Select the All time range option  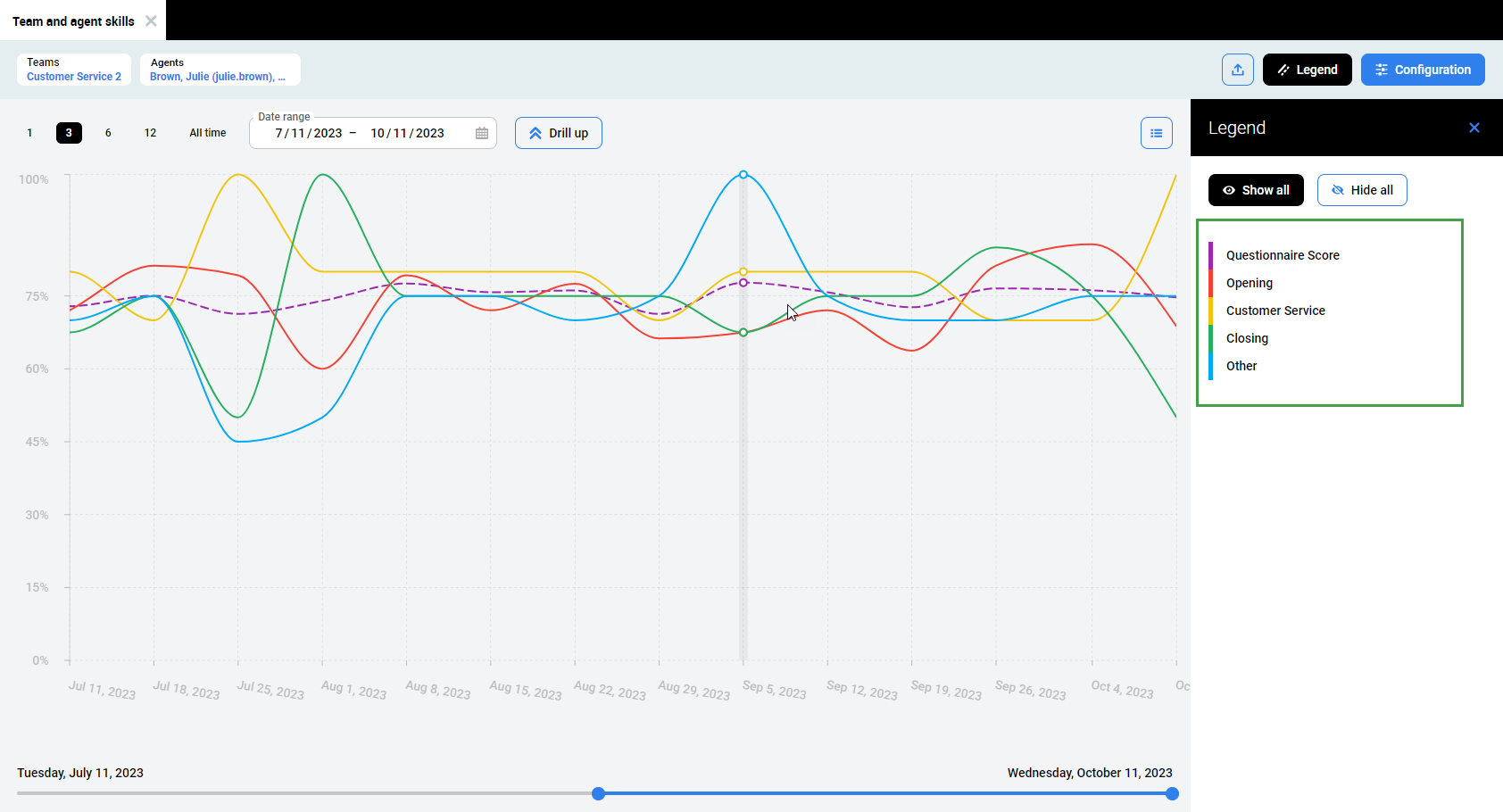click(208, 133)
